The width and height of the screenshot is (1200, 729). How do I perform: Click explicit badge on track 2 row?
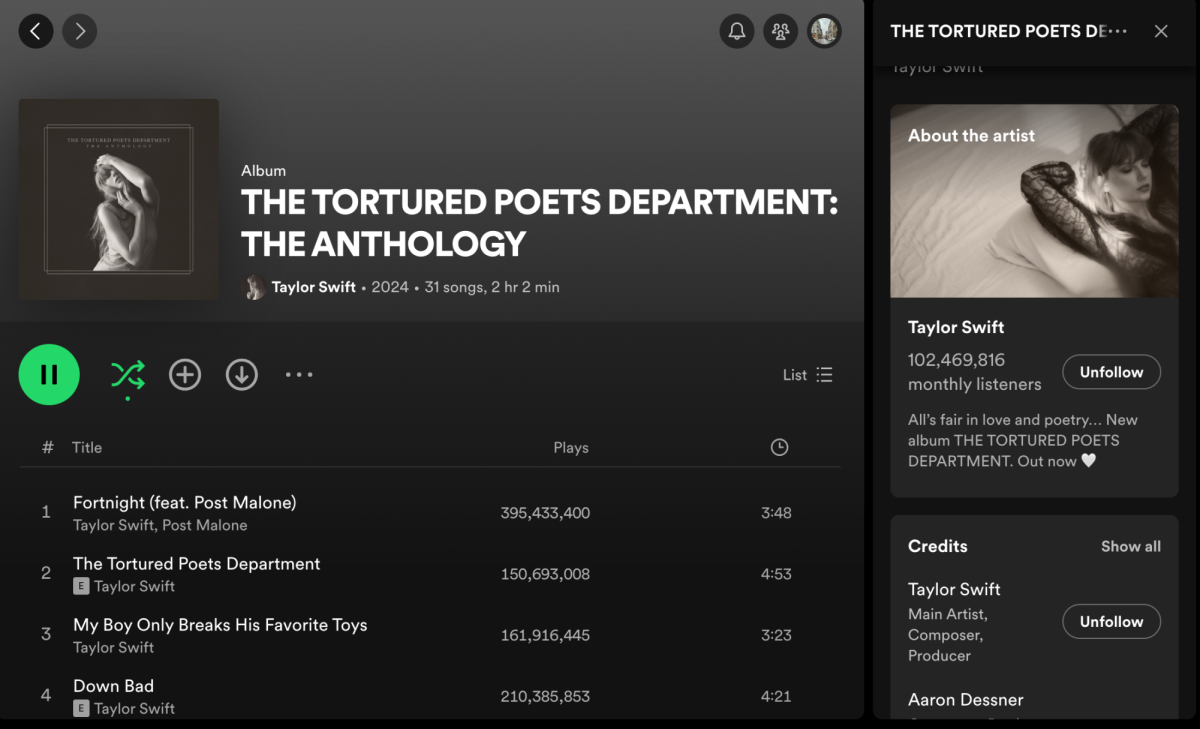[81, 587]
